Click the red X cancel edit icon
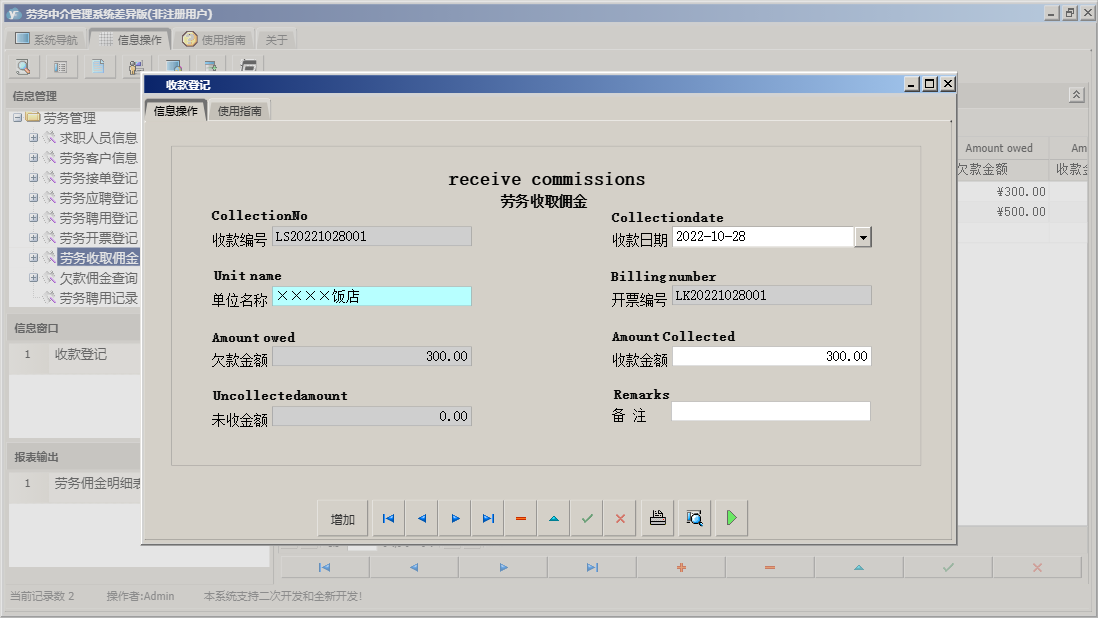 (620, 519)
